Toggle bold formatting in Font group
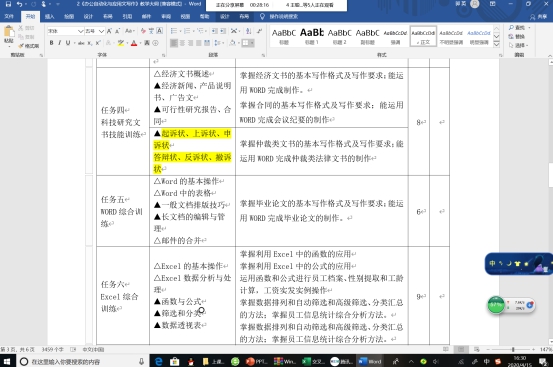This screenshot has height=367, width=553. (x=51, y=43)
